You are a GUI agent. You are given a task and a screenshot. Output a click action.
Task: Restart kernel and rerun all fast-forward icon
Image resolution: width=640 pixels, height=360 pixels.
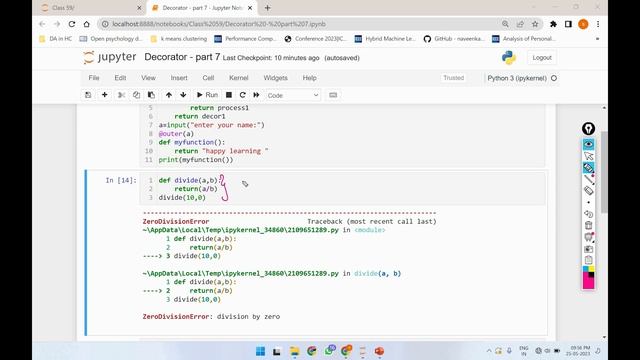(256, 95)
